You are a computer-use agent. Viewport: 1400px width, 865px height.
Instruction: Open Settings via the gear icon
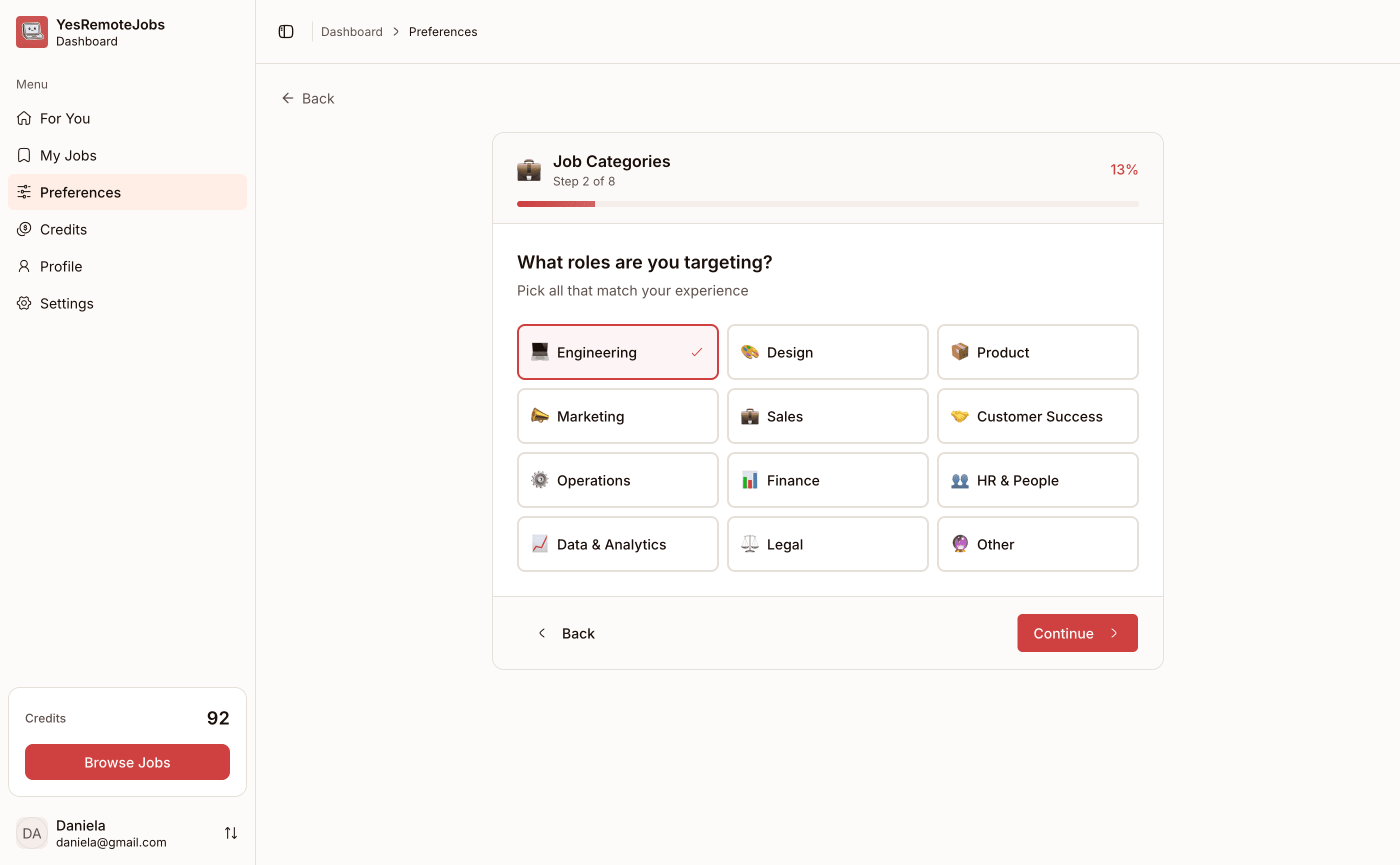pos(24,303)
